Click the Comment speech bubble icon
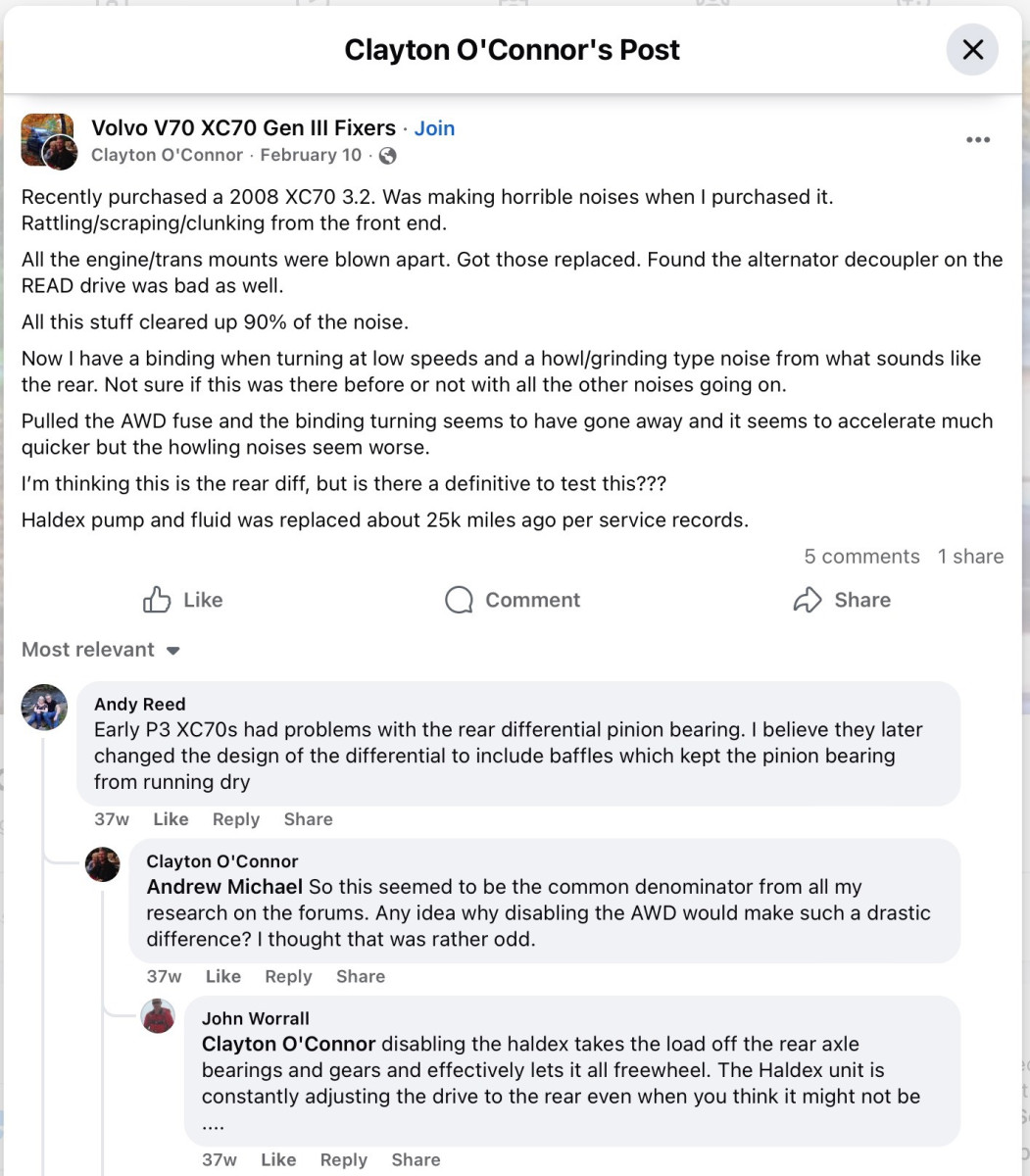This screenshot has width=1030, height=1176. [459, 600]
